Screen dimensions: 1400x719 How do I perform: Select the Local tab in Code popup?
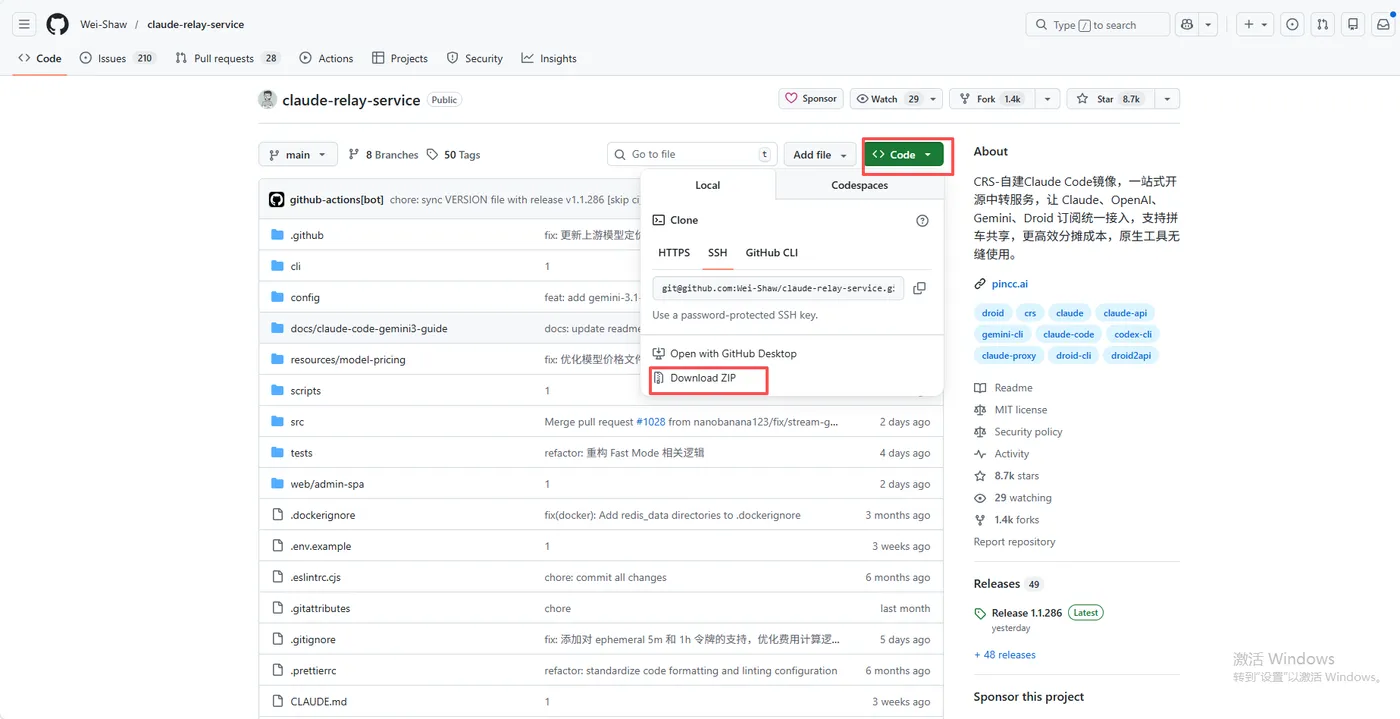[x=708, y=185]
